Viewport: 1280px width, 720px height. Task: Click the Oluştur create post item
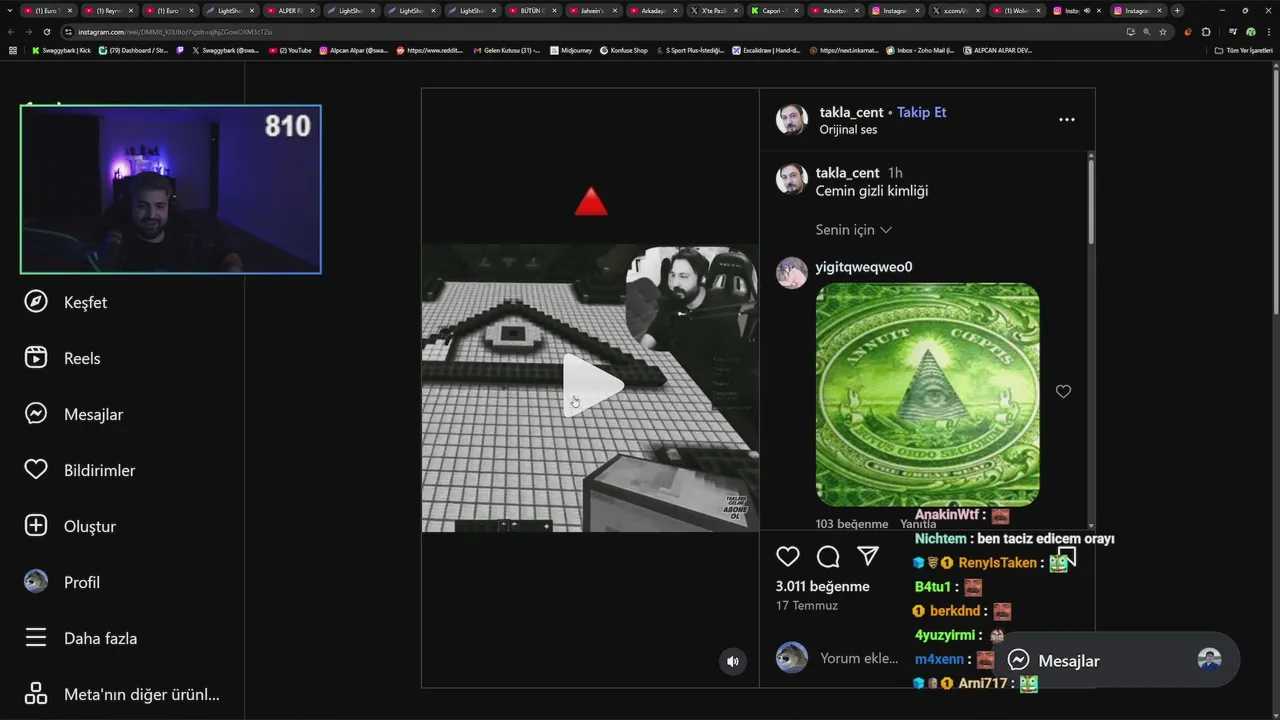[70, 526]
